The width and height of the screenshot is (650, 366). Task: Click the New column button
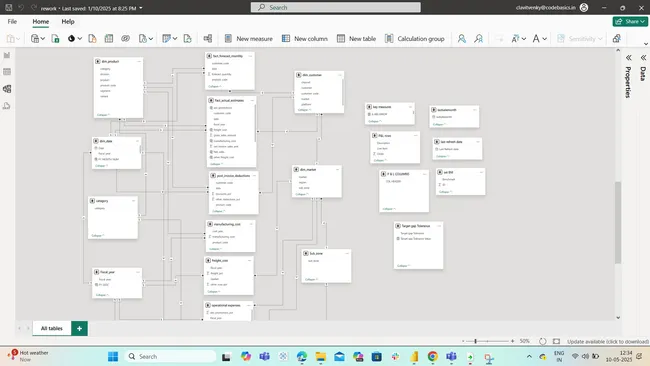305,39
